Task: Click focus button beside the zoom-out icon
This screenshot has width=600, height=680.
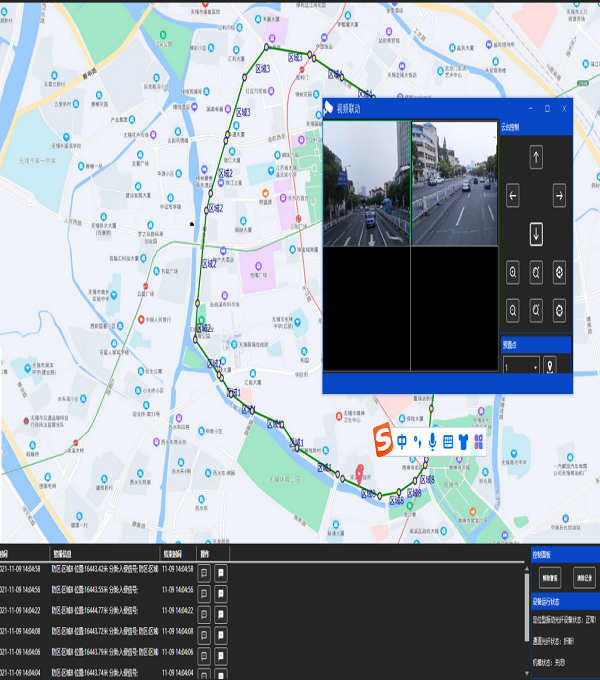Action: point(536,311)
